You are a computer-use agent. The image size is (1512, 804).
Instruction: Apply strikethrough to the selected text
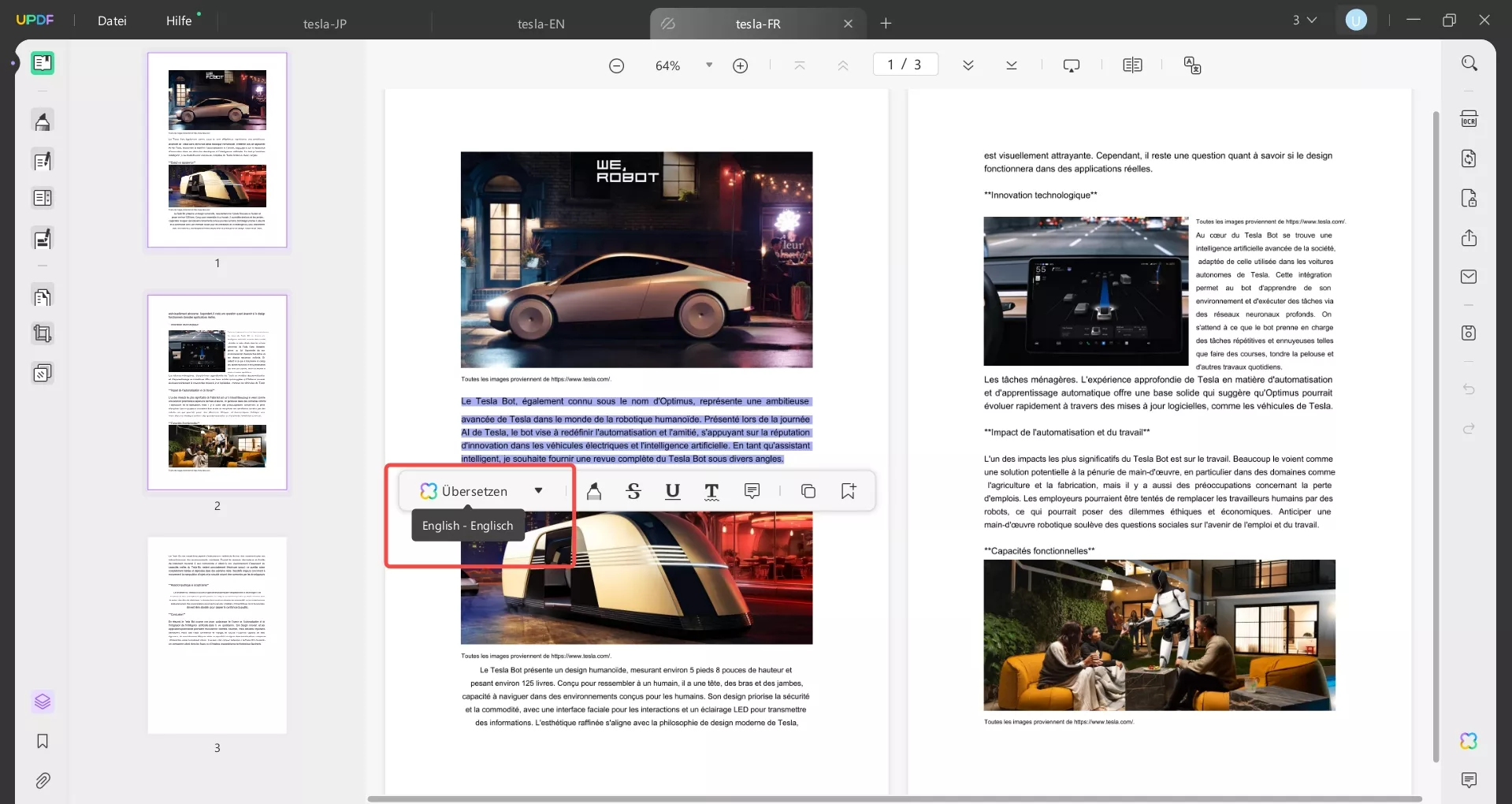(633, 492)
